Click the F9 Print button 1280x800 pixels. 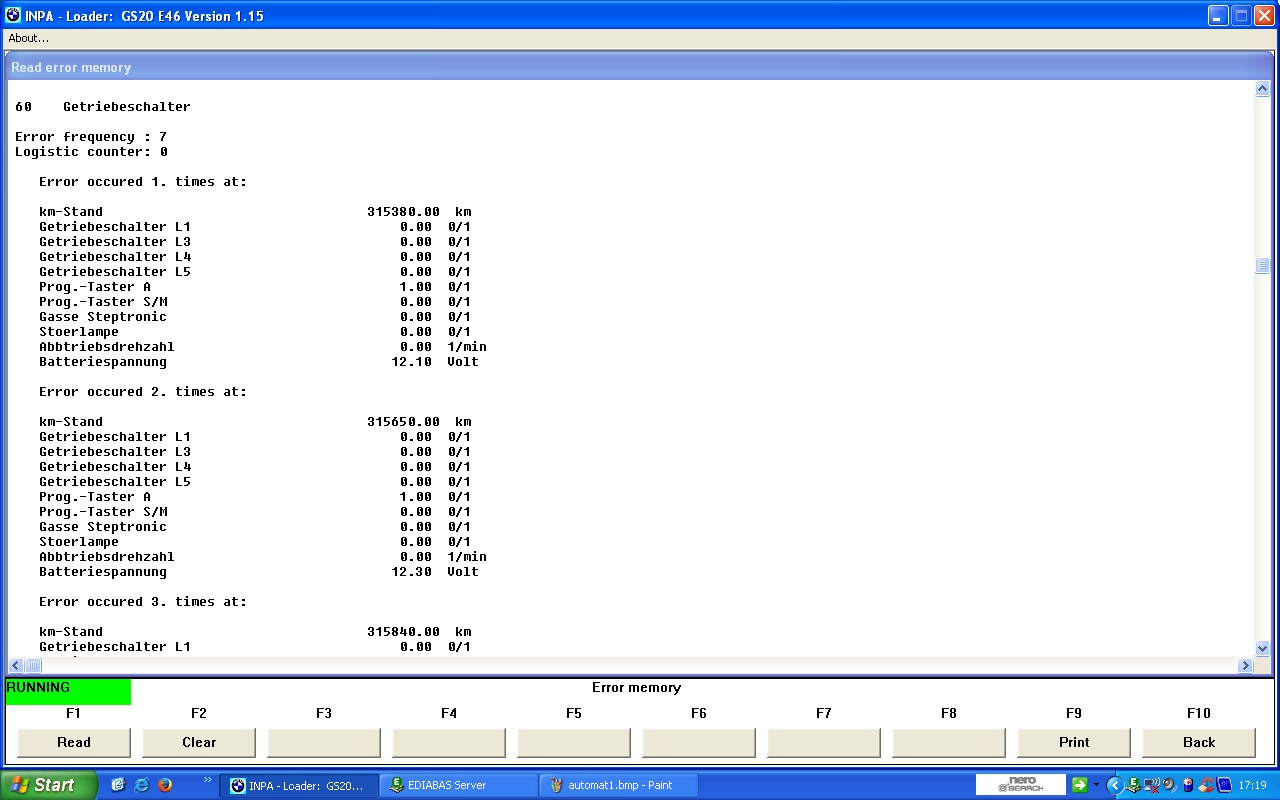click(x=1074, y=742)
